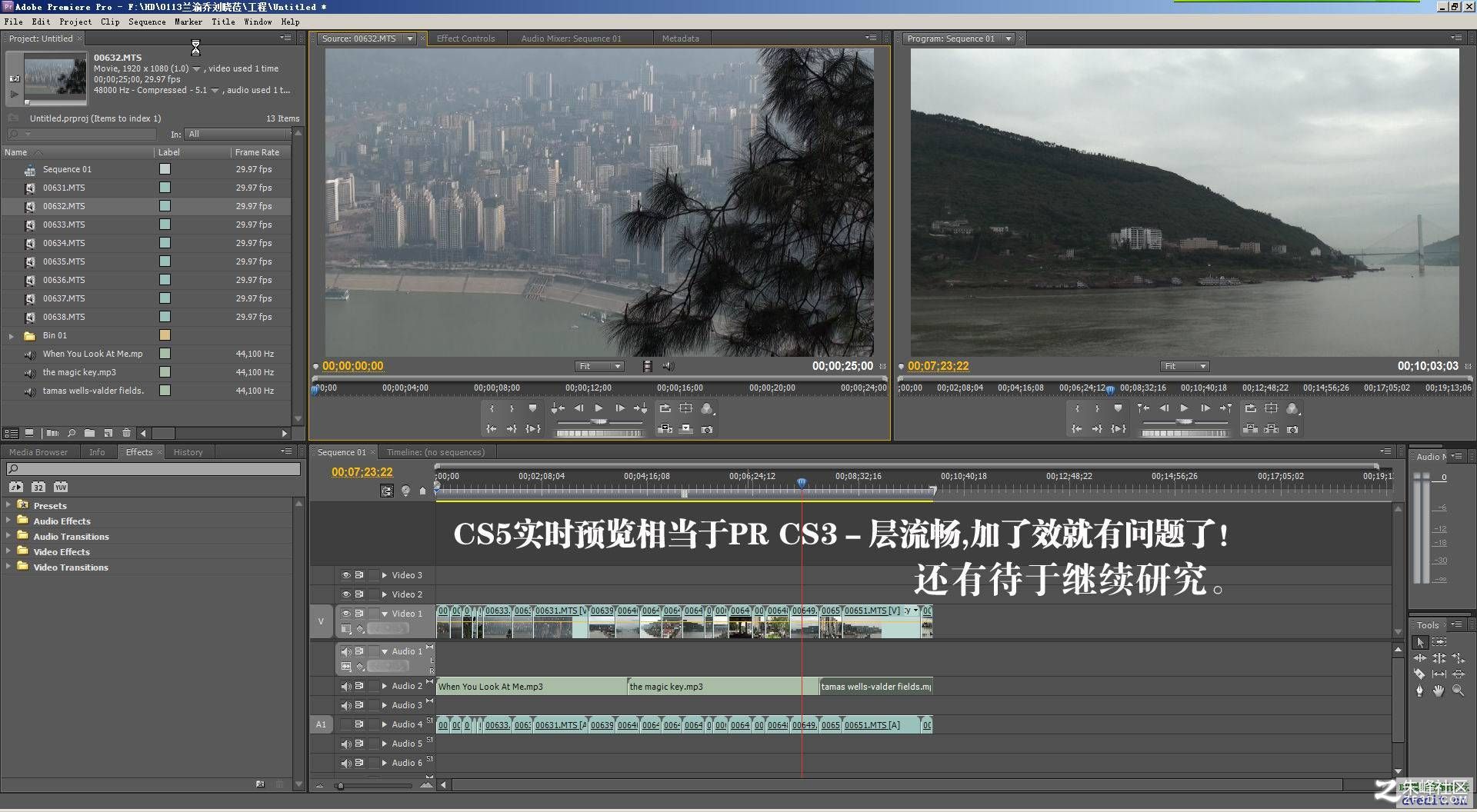1477x812 pixels.
Task: Click Loop button in Source monitor
Action: 665,408
